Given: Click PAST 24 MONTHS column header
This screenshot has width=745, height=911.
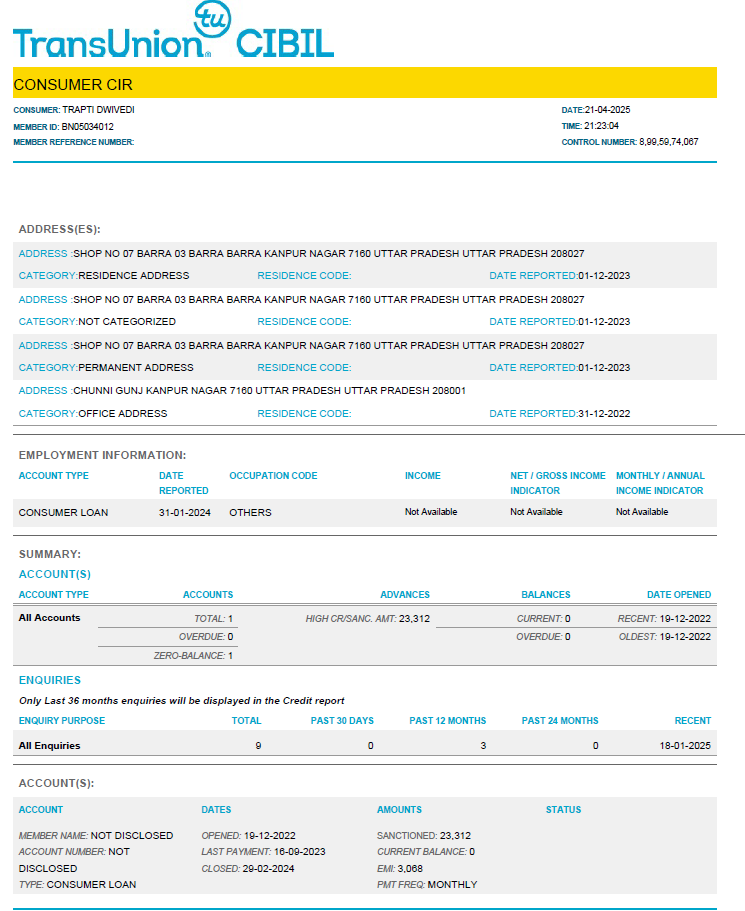Looking at the screenshot, I should click(x=560, y=720).
